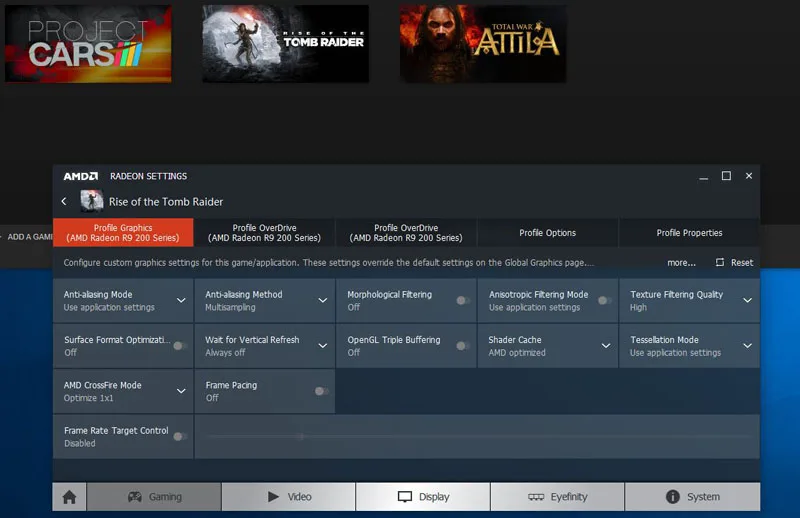Open the Display section with monitor icon
This screenshot has height=518, width=800.
[x=423, y=497]
